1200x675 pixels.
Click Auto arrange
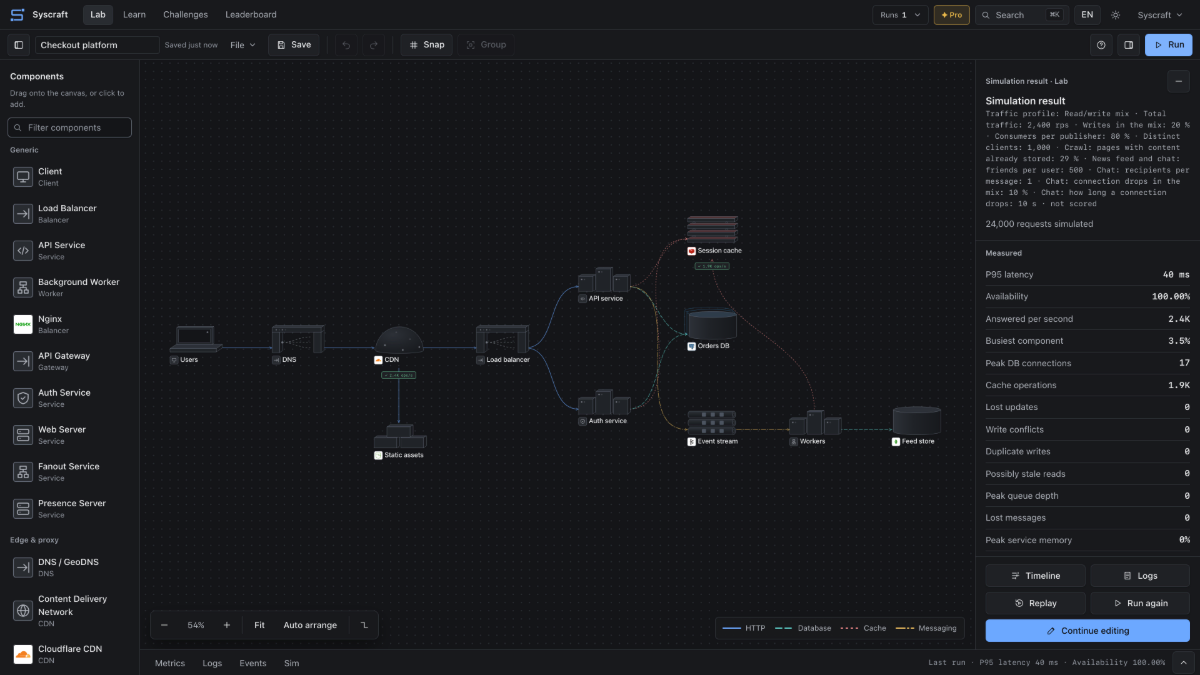[x=310, y=625]
